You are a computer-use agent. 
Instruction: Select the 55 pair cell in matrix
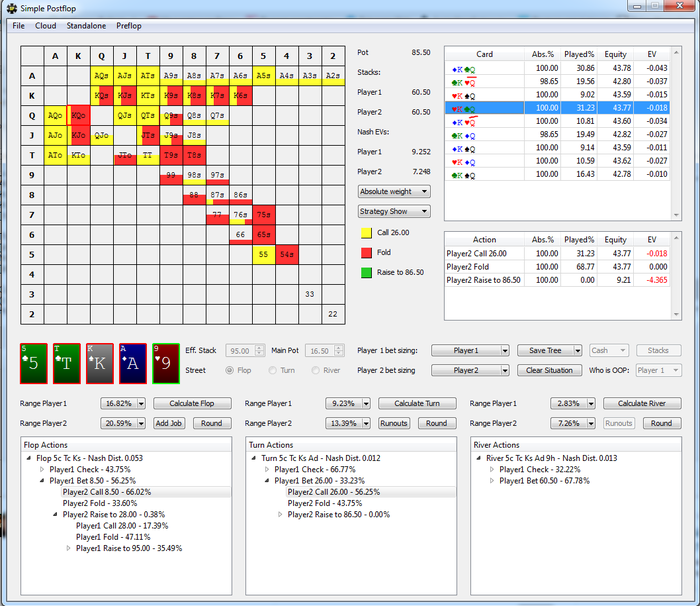click(x=263, y=254)
